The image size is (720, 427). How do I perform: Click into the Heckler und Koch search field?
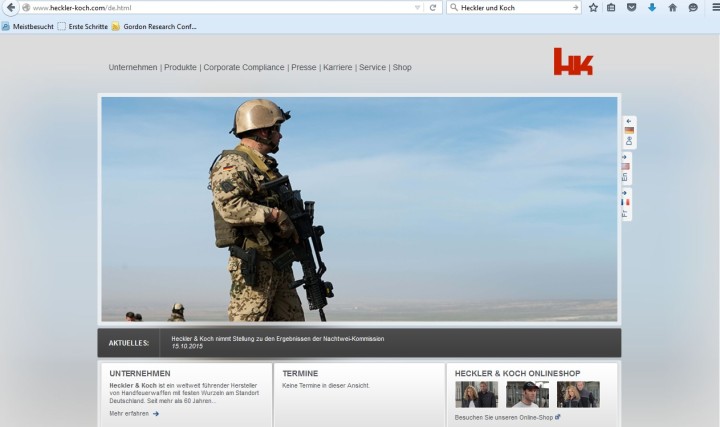pos(510,7)
